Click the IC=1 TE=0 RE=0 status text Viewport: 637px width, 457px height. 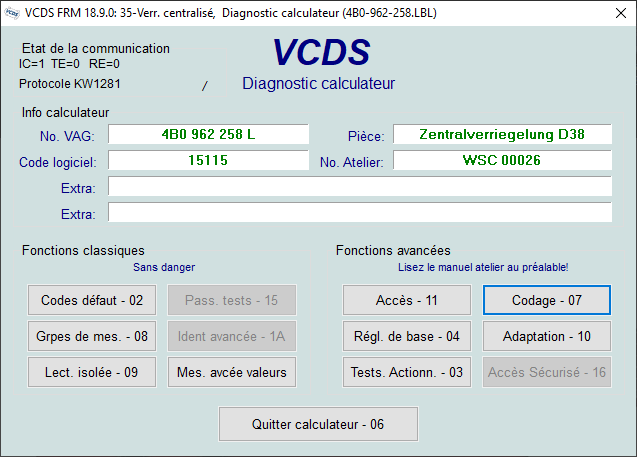(x=69, y=64)
